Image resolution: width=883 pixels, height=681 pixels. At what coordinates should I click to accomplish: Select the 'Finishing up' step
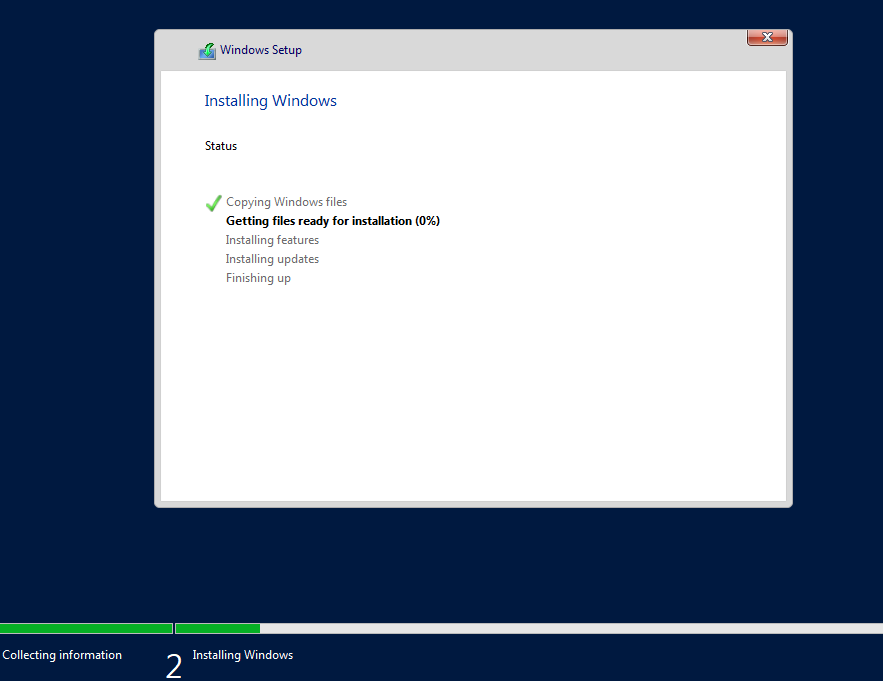(x=258, y=278)
